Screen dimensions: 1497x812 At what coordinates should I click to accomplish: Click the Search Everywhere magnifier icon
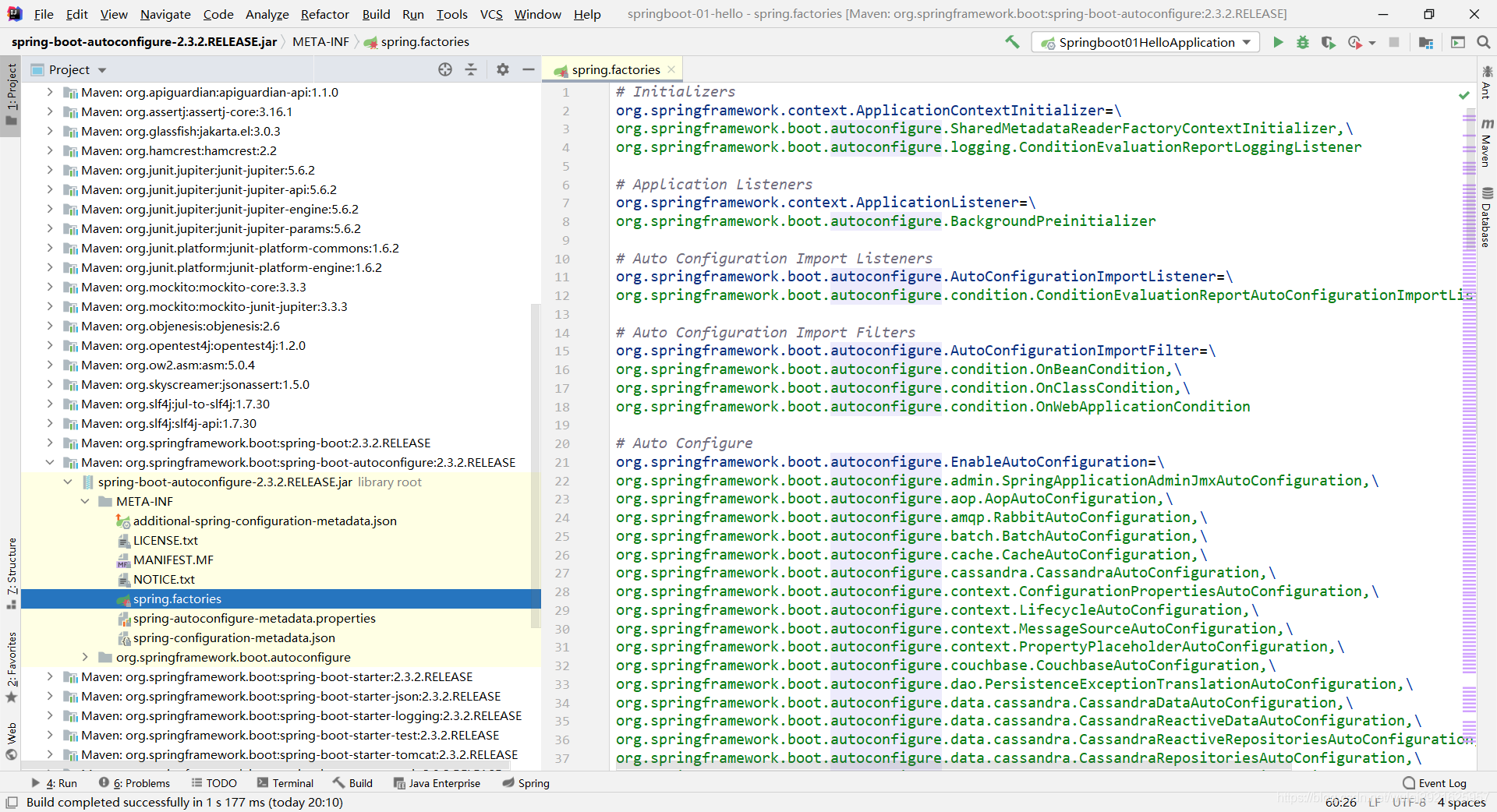(x=1484, y=42)
